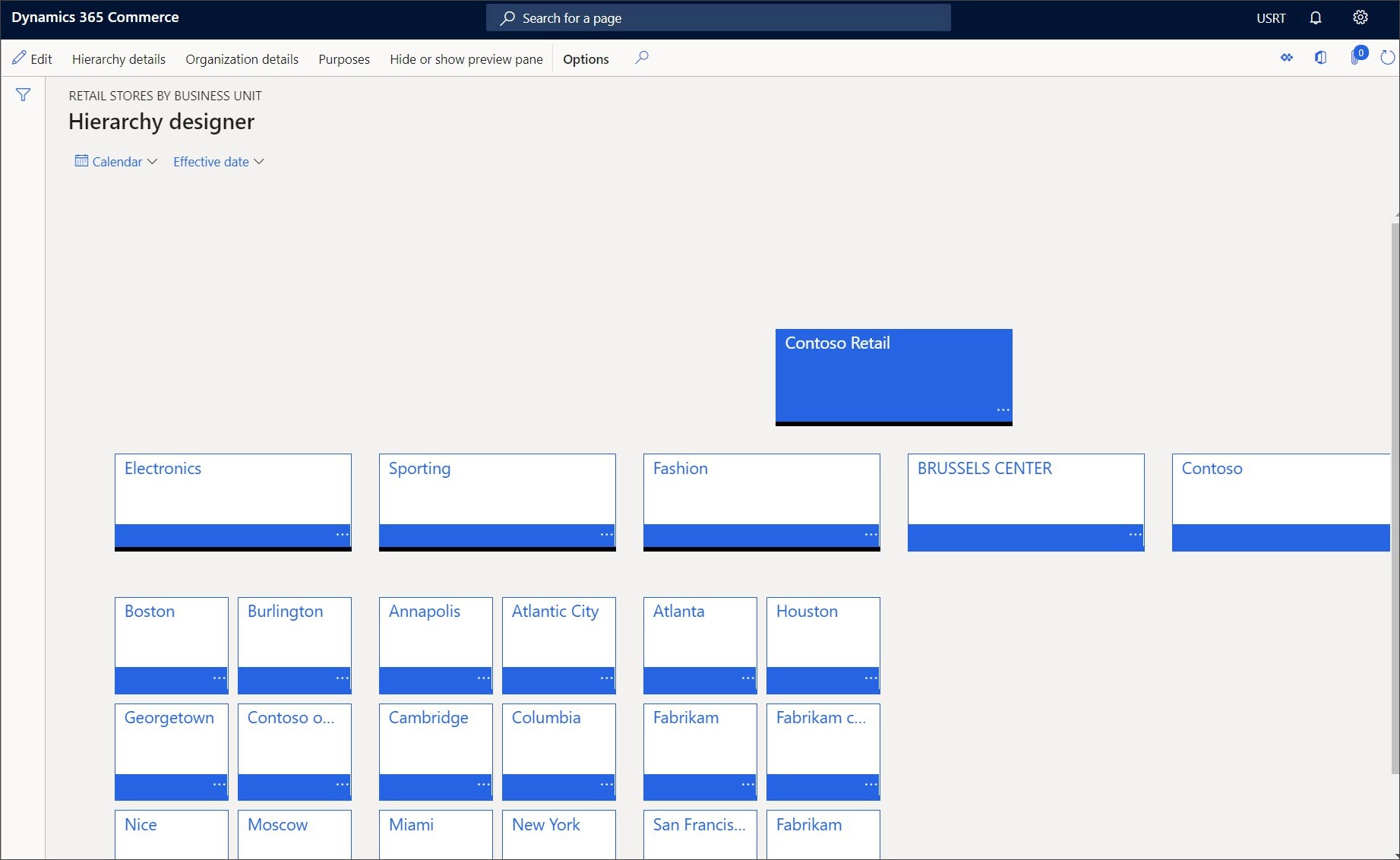1400x860 pixels.
Task: Select the Houston store node
Action: click(823, 645)
